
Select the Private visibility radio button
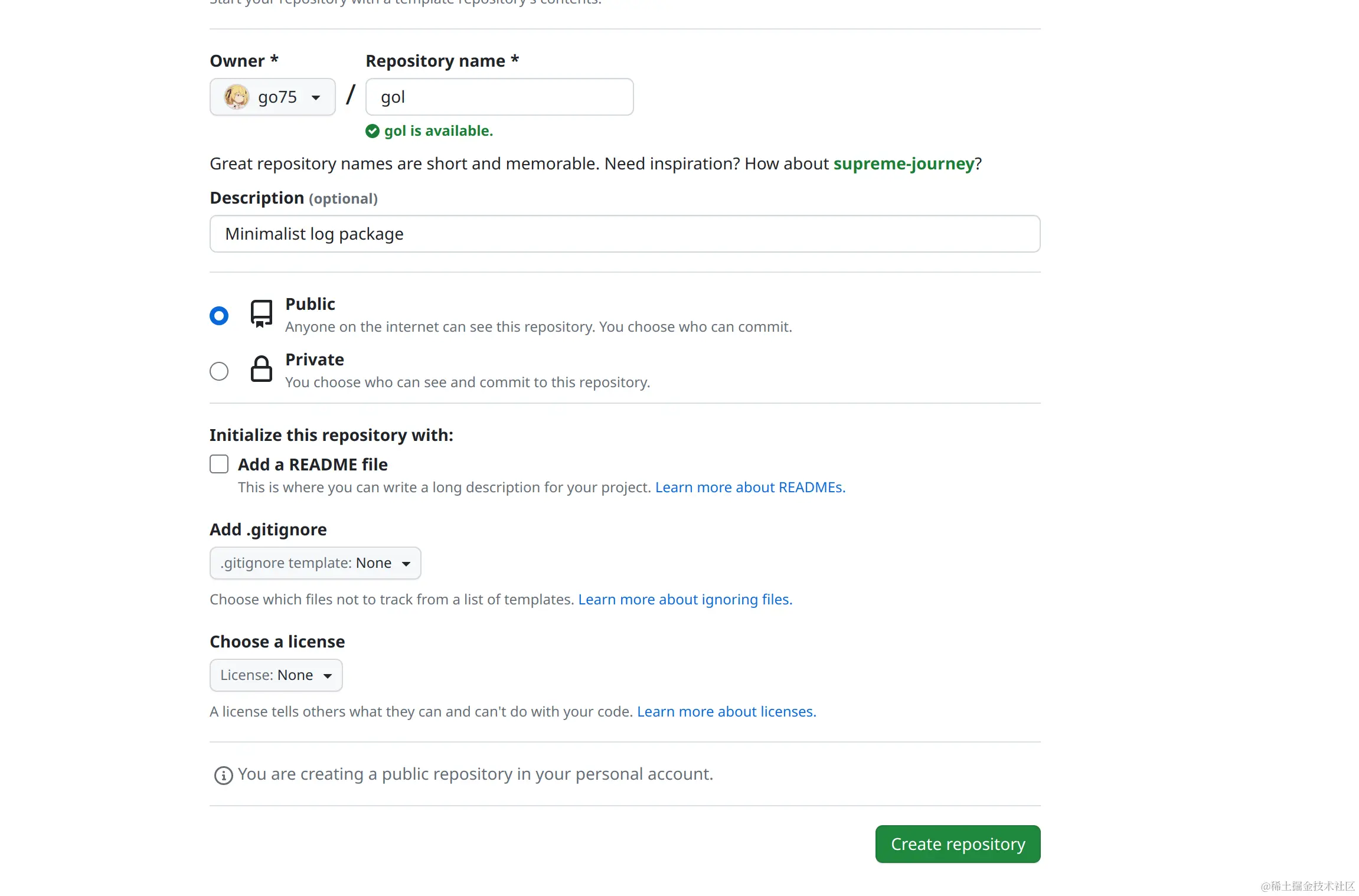pyautogui.click(x=219, y=371)
